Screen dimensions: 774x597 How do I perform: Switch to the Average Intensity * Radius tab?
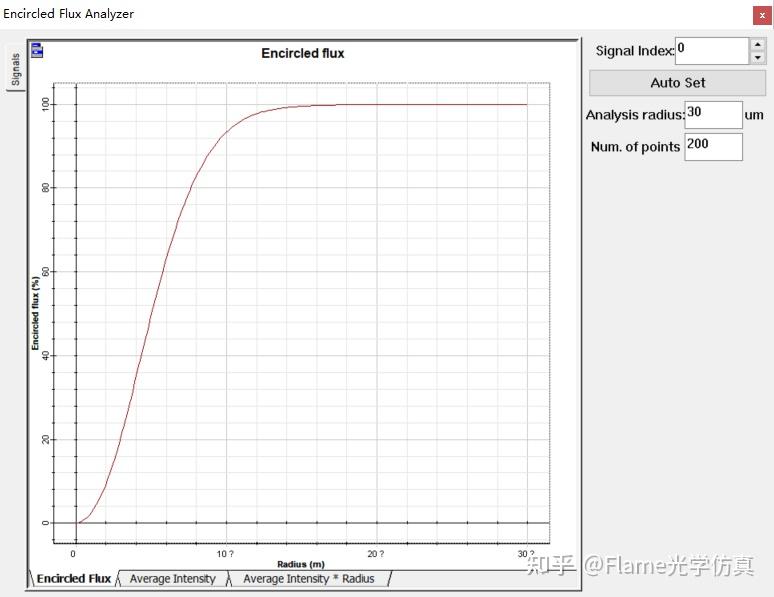click(x=309, y=578)
